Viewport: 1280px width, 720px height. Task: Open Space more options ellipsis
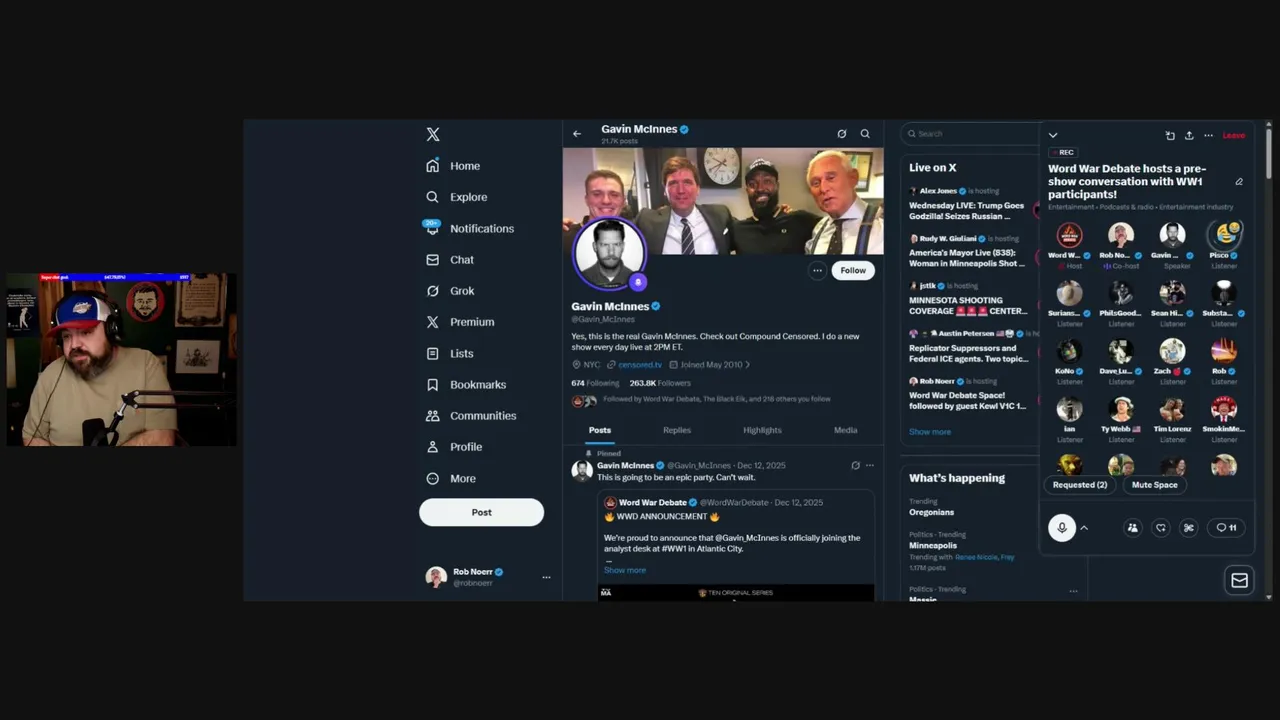click(x=1208, y=135)
